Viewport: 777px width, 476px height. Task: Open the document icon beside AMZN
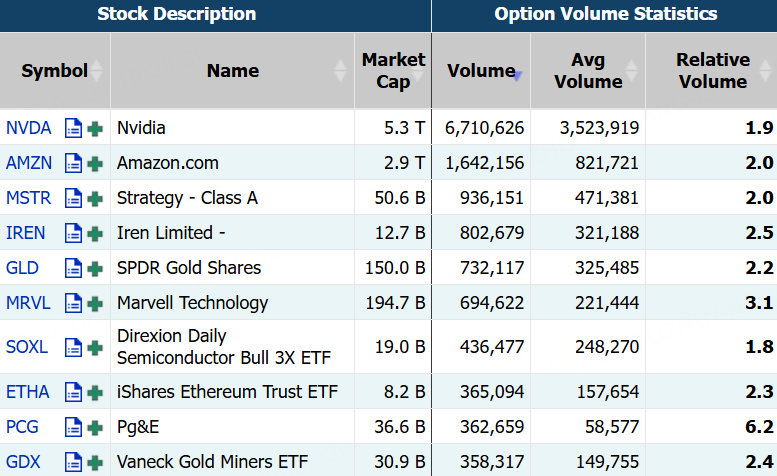[x=73, y=163]
